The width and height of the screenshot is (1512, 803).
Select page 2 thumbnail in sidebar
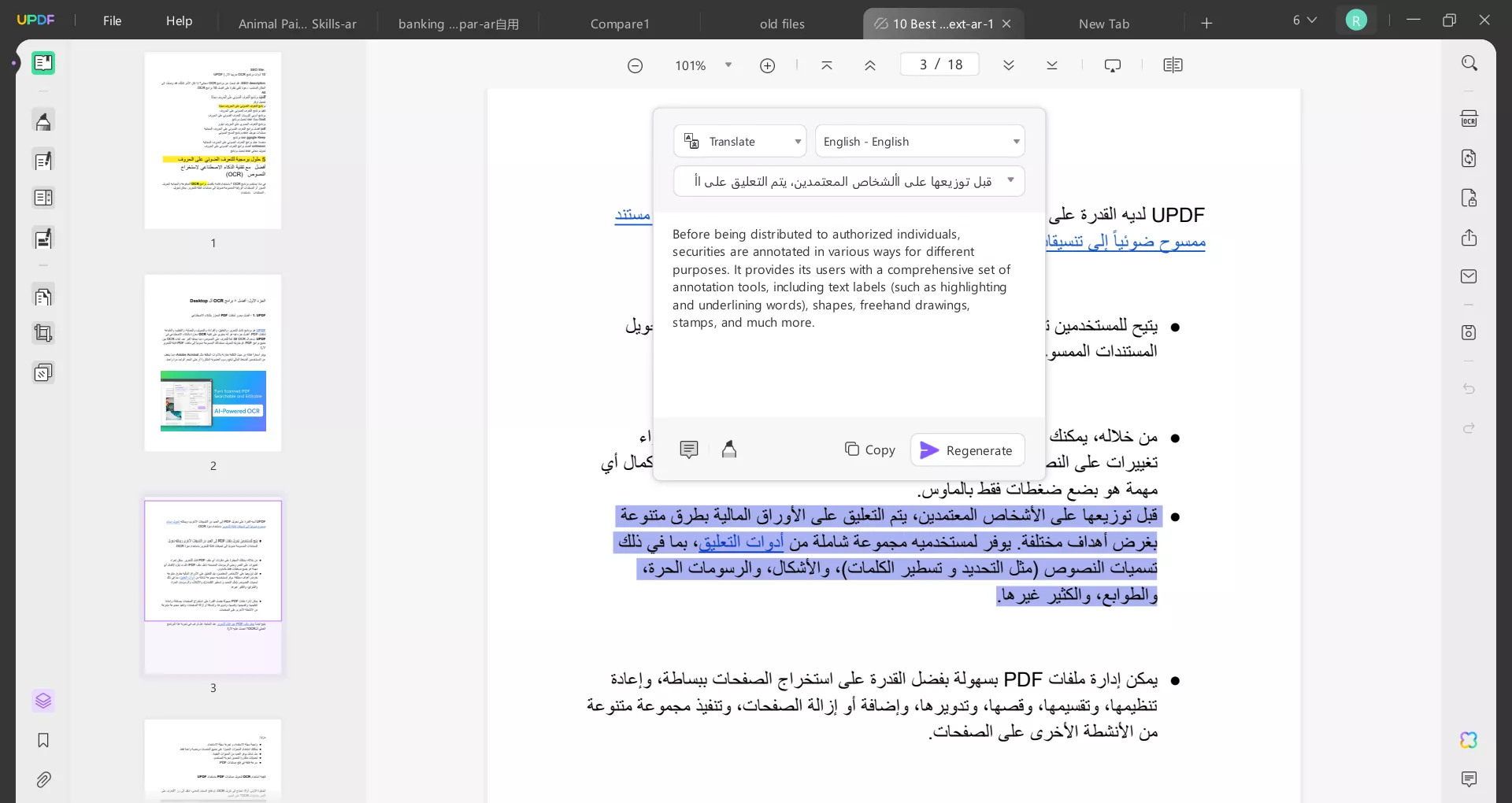coord(213,363)
